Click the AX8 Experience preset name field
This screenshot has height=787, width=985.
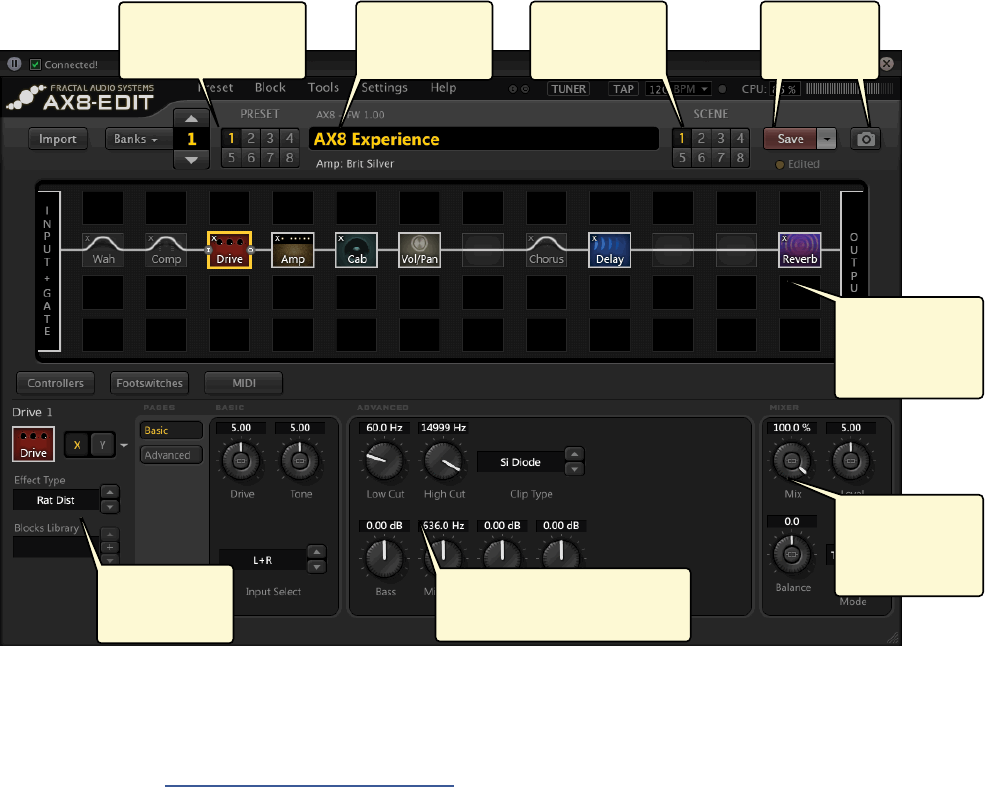tap(484, 139)
